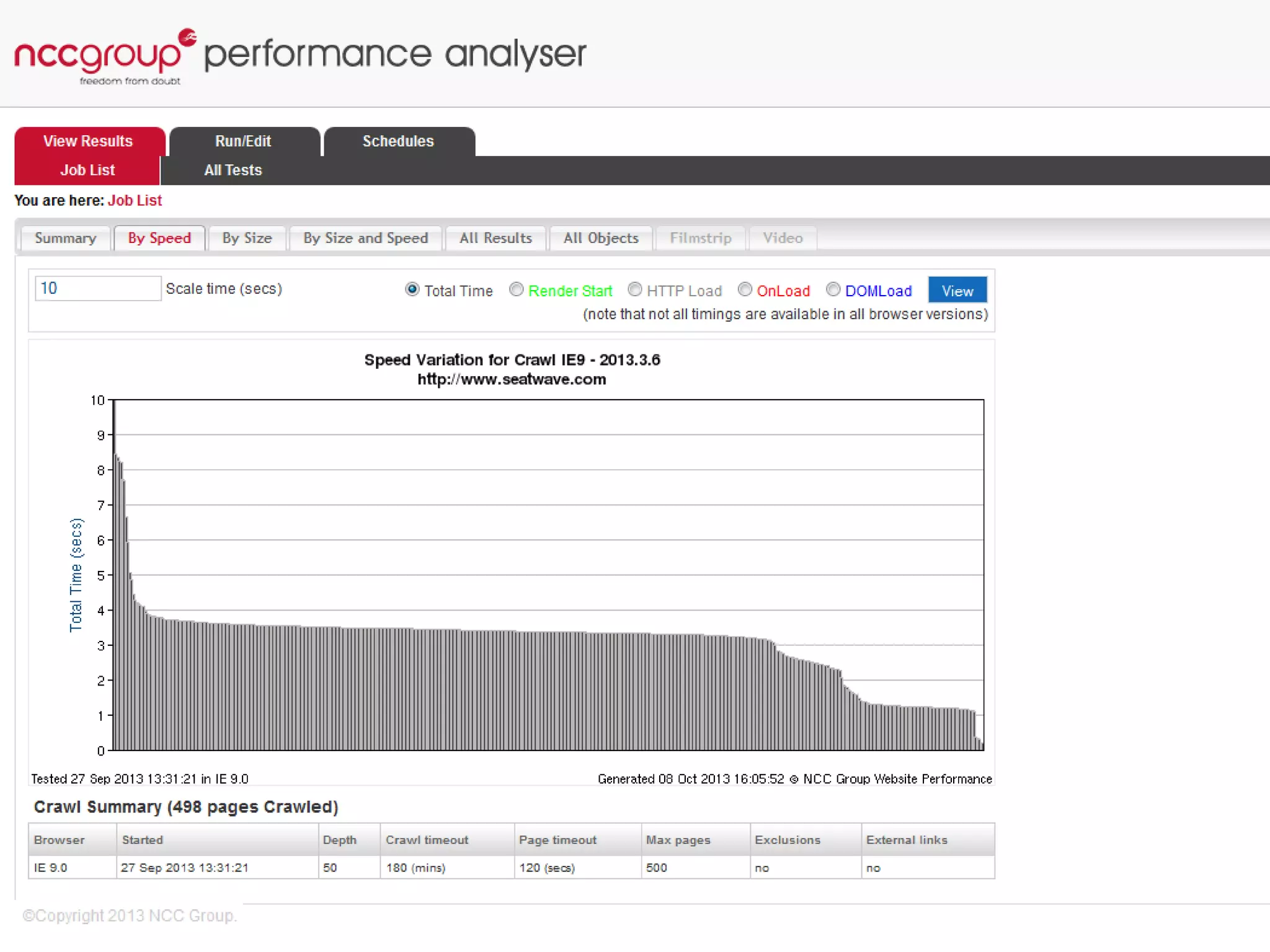Open the View Results tab
This screenshot has width=1270, height=952.
click(x=88, y=141)
